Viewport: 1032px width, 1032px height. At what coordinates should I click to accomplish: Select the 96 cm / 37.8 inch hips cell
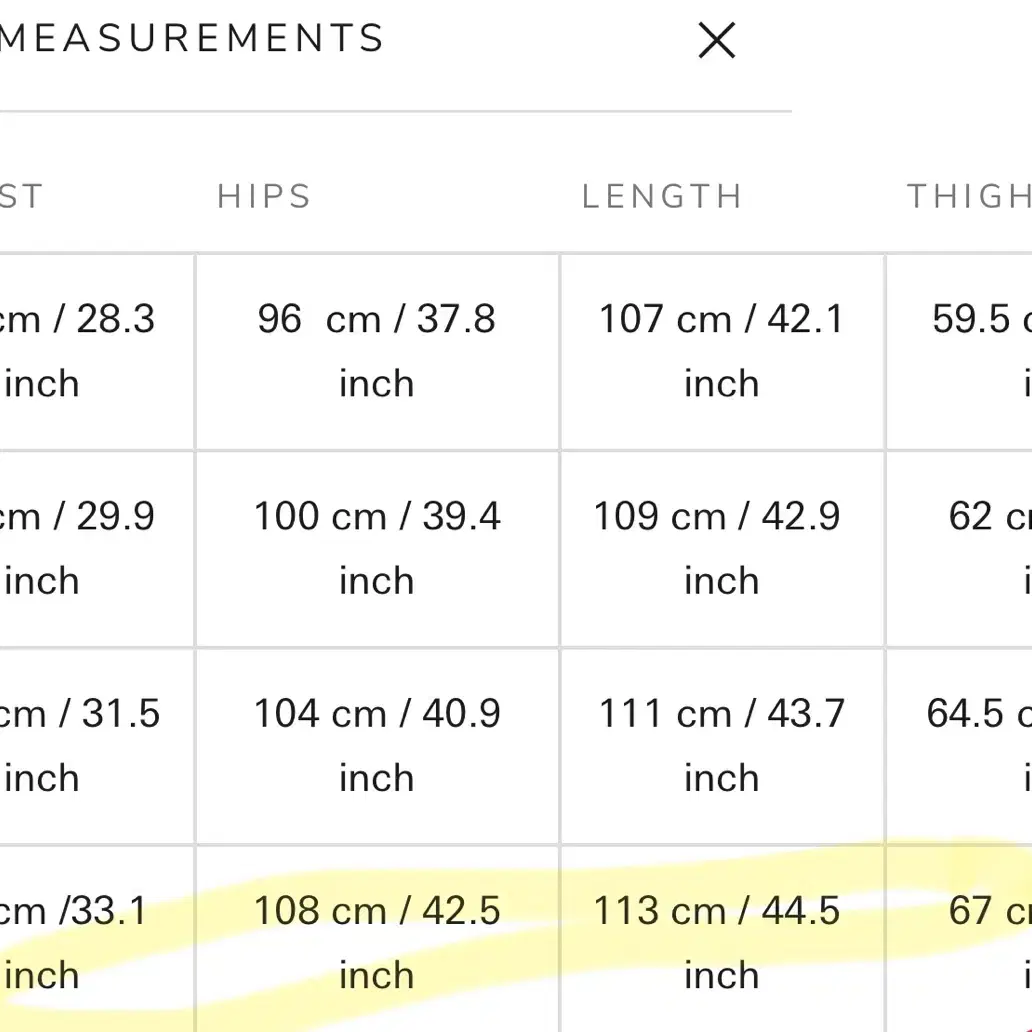(x=377, y=352)
